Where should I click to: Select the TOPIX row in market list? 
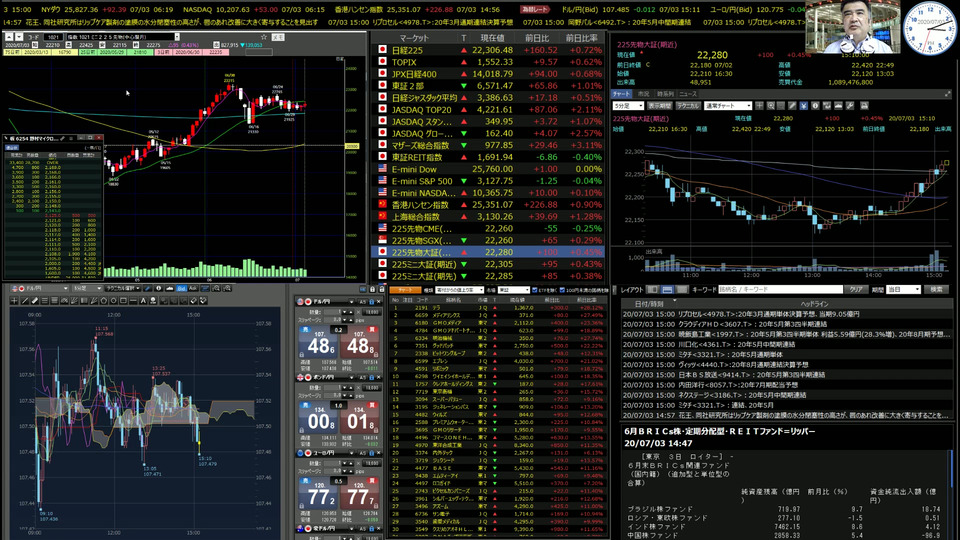(487, 62)
